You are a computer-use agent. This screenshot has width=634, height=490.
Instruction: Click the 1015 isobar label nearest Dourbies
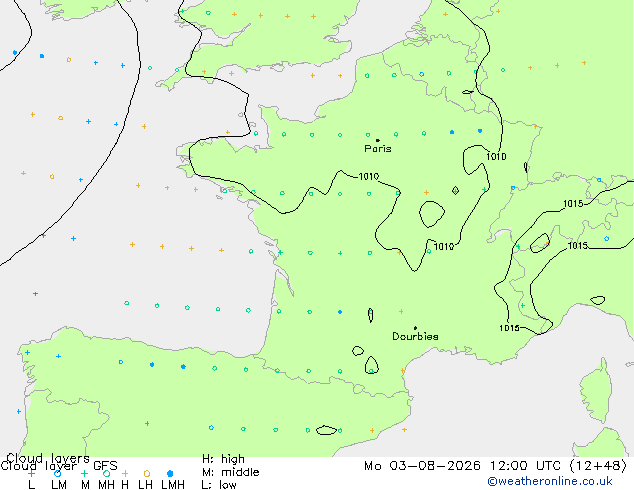pos(509,328)
